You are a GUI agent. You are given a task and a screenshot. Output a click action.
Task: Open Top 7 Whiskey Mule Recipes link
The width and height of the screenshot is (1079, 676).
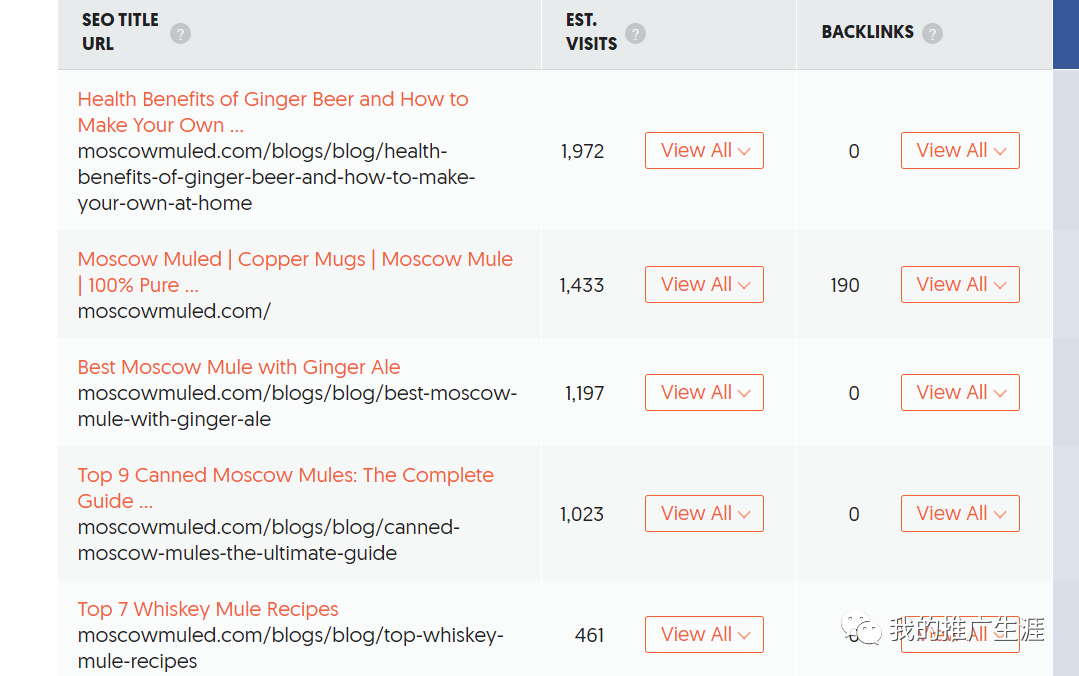[x=208, y=609]
